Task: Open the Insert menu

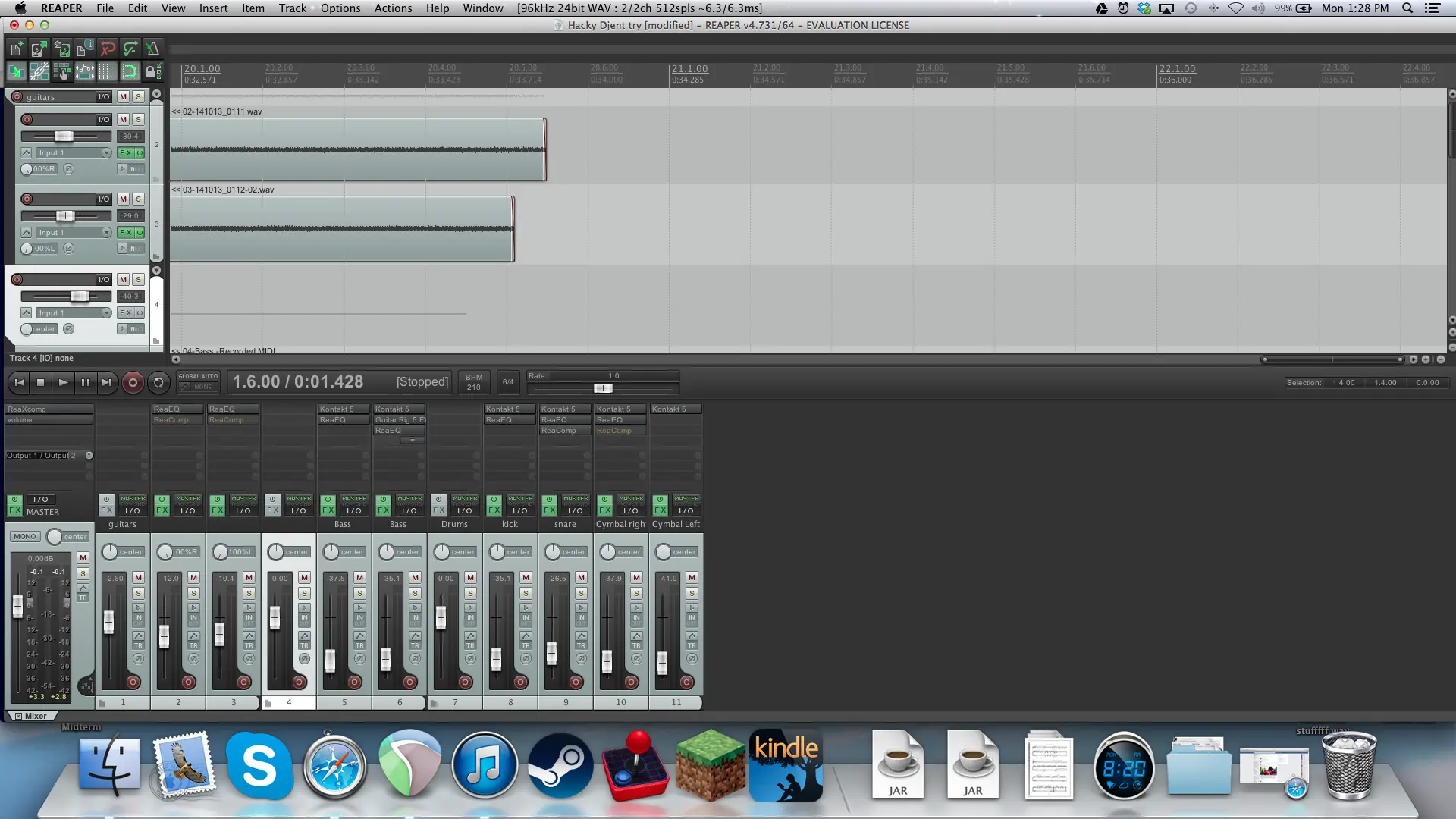Action: tap(213, 8)
